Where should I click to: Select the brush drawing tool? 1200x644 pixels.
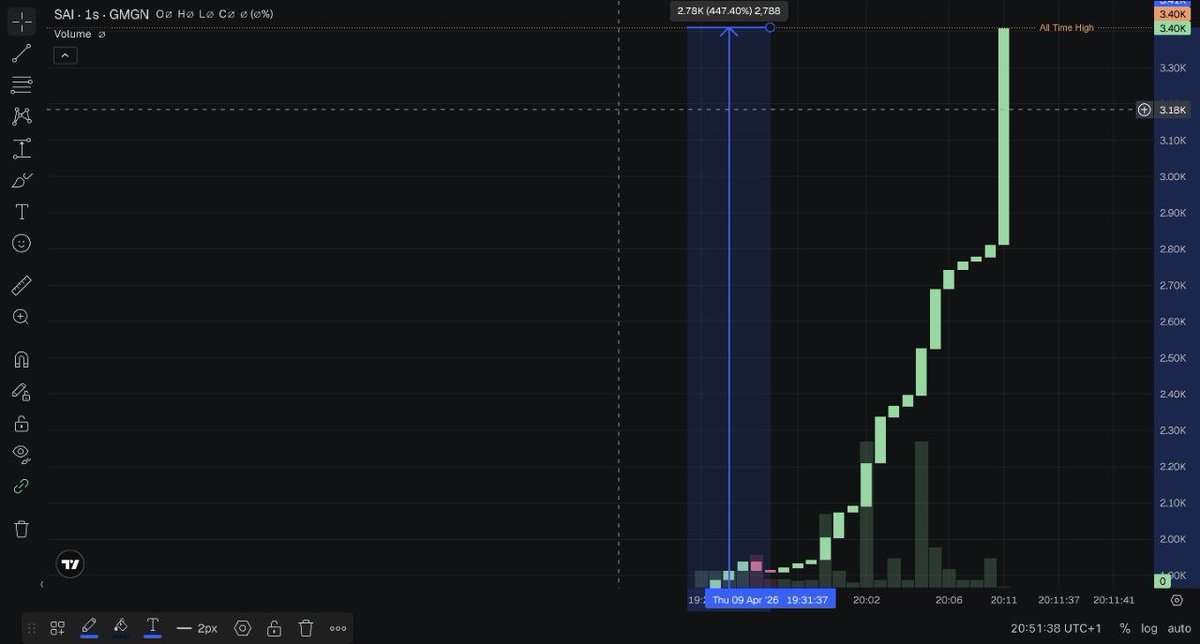[x=22, y=181]
